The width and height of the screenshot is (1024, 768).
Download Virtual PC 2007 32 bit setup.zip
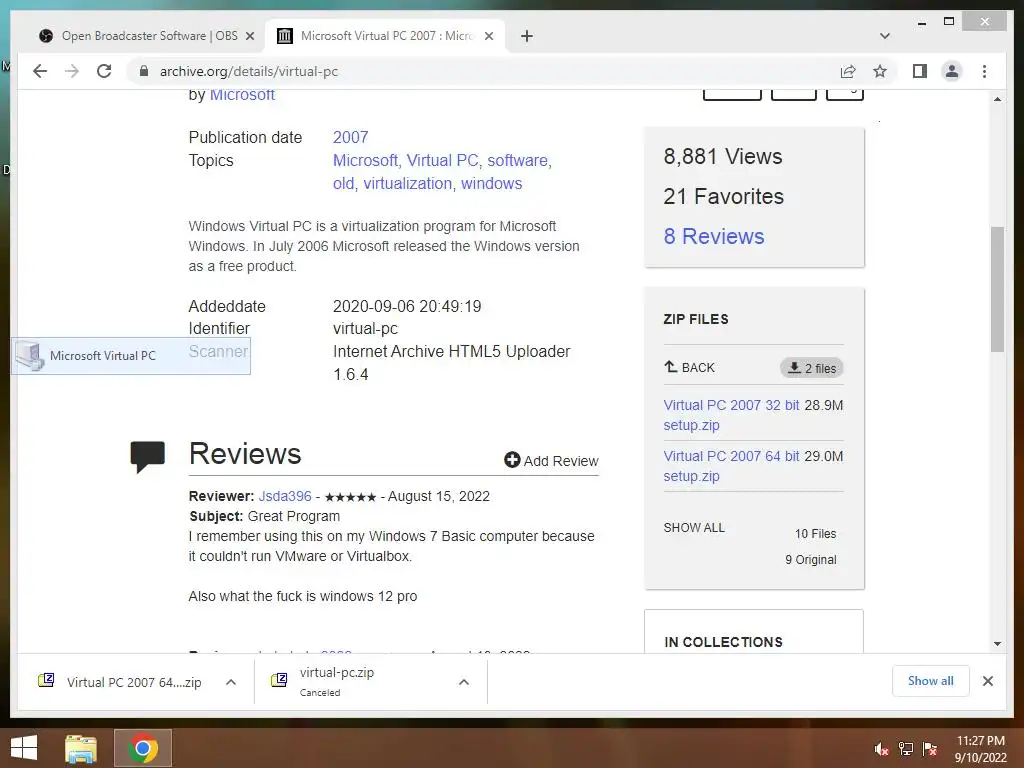[x=731, y=415]
